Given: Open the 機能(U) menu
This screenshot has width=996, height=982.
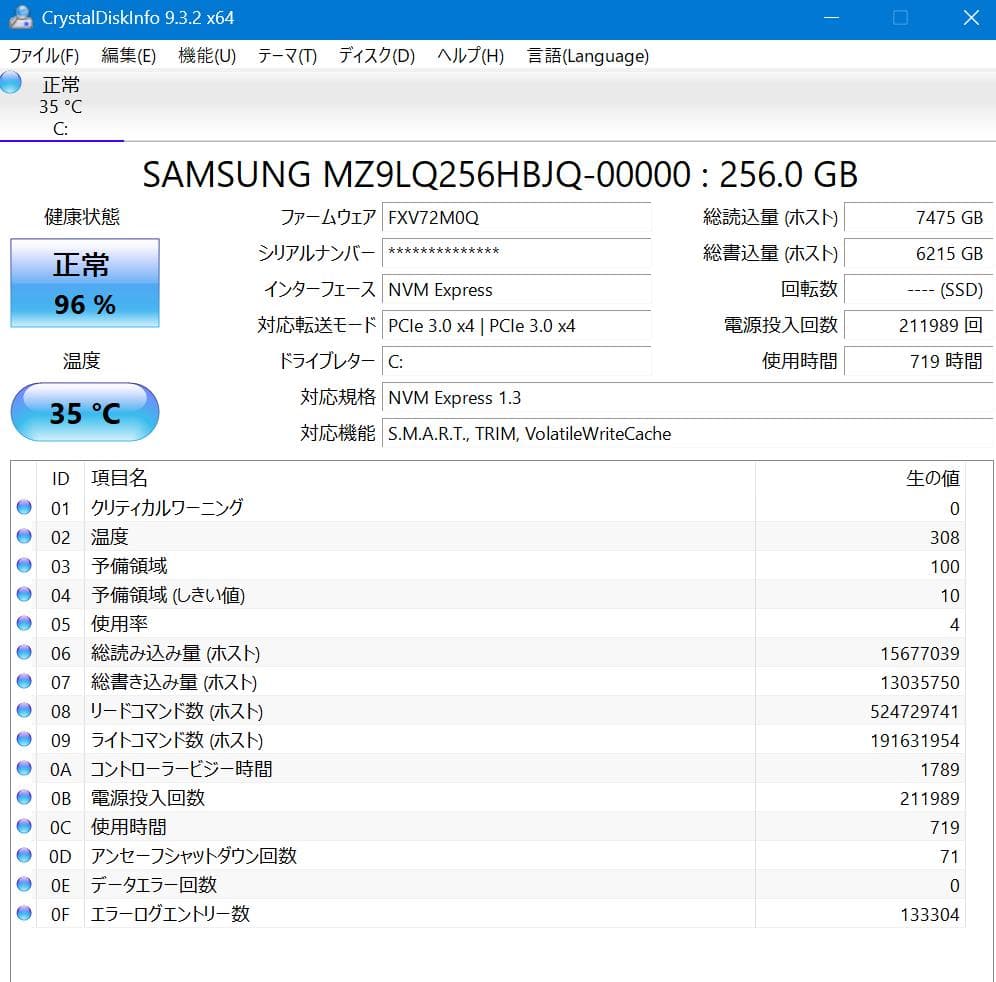Looking at the screenshot, I should [x=207, y=56].
